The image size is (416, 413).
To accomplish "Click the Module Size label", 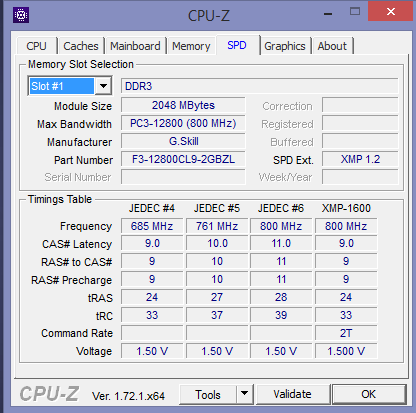I will pyautogui.click(x=83, y=106).
